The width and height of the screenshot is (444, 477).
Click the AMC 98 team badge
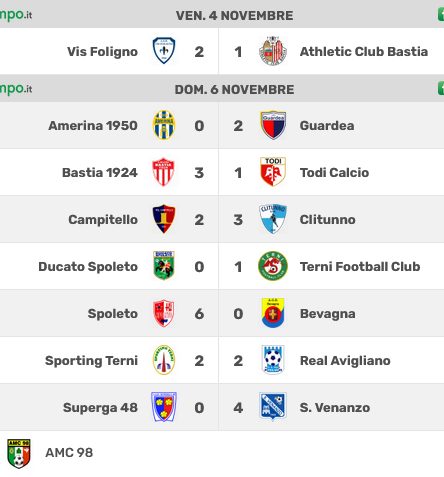pos(19,453)
